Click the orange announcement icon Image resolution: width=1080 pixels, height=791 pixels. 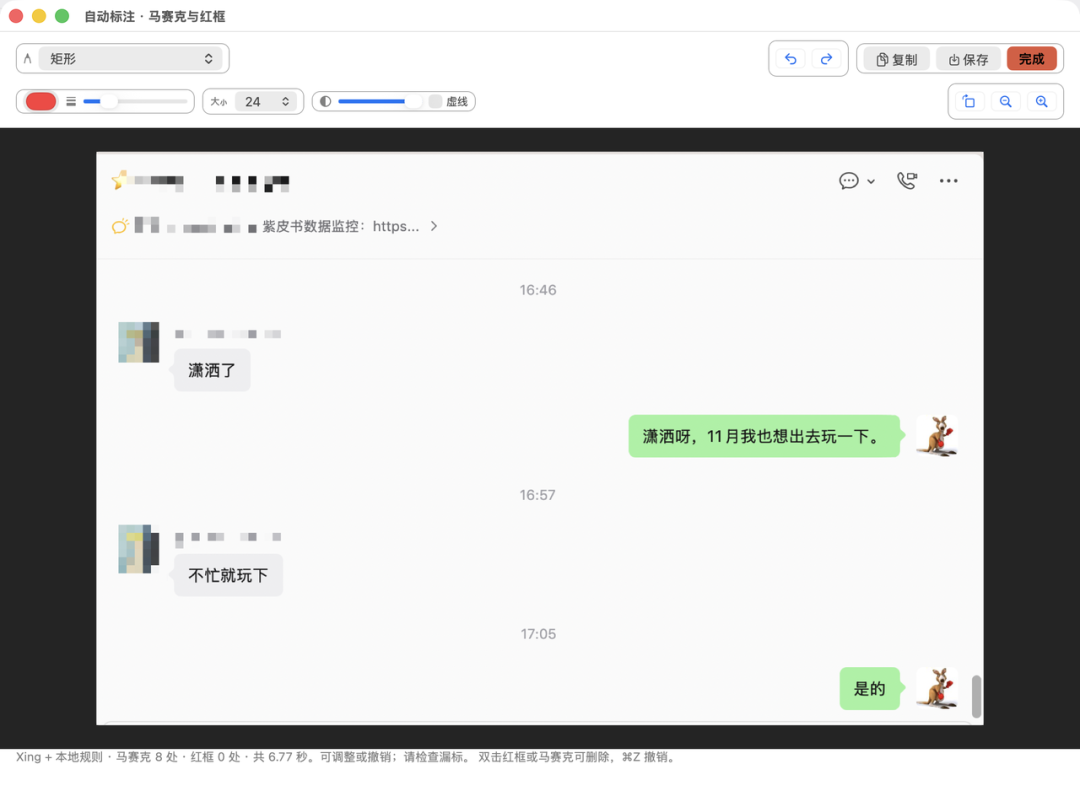(x=120, y=226)
